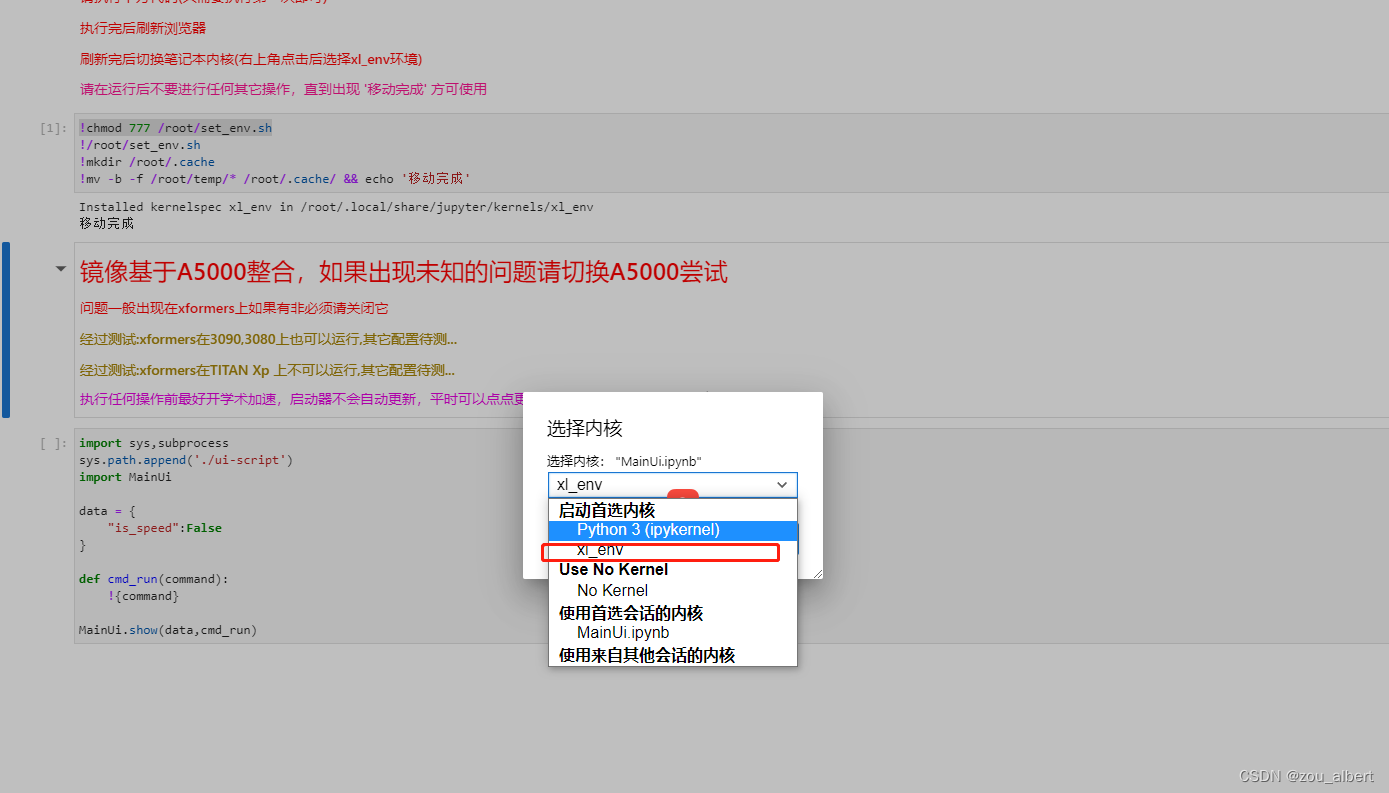Image resolution: width=1389 pixels, height=793 pixels.
Task: Click the empty [ ]: prompt of MainUi cell
Action: tap(52, 443)
